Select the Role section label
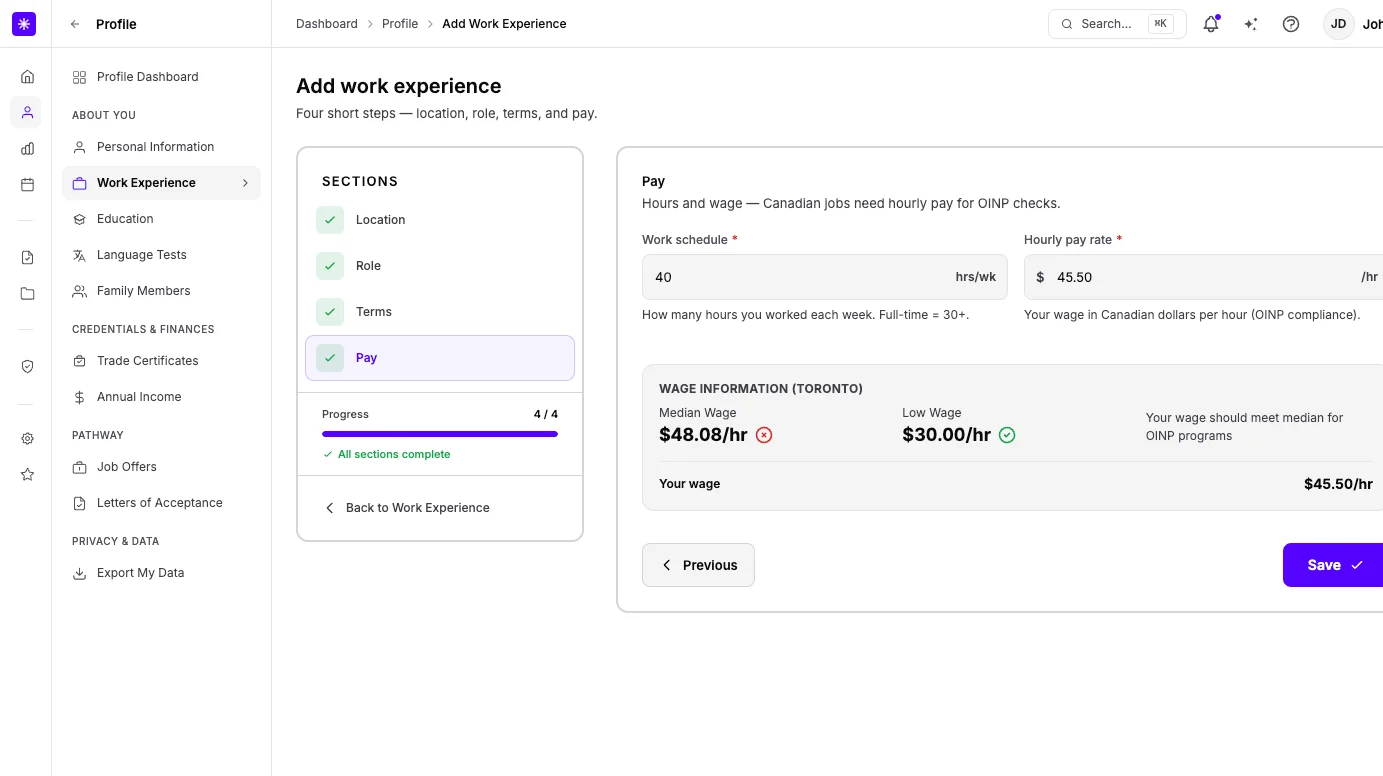This screenshot has height=776, width=1383. tap(368, 266)
